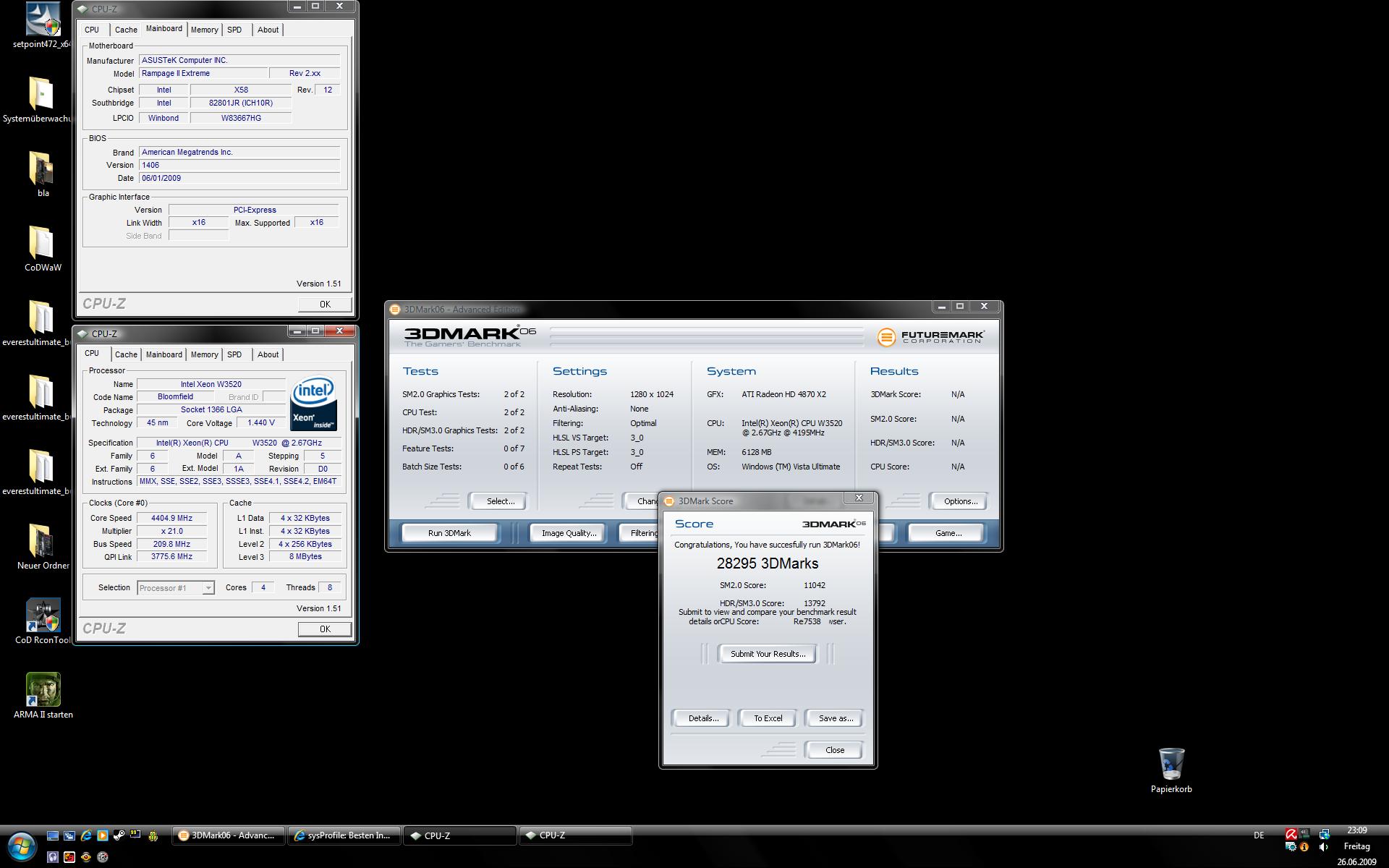The width and height of the screenshot is (1389, 868).
Task: Click the 28295 3DMarks score text
Action: tap(768, 563)
